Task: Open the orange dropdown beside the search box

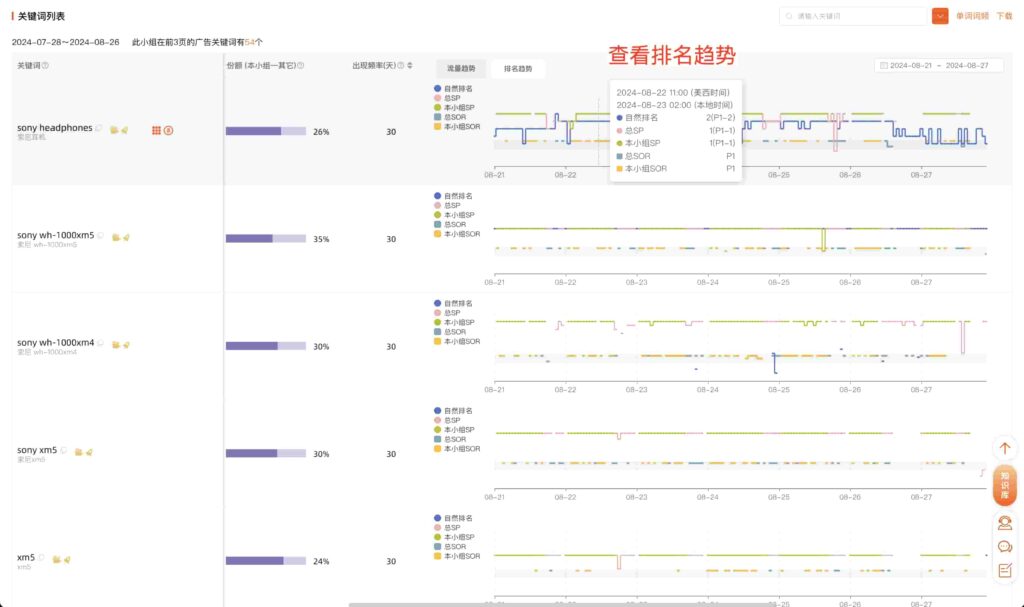Action: coord(939,16)
